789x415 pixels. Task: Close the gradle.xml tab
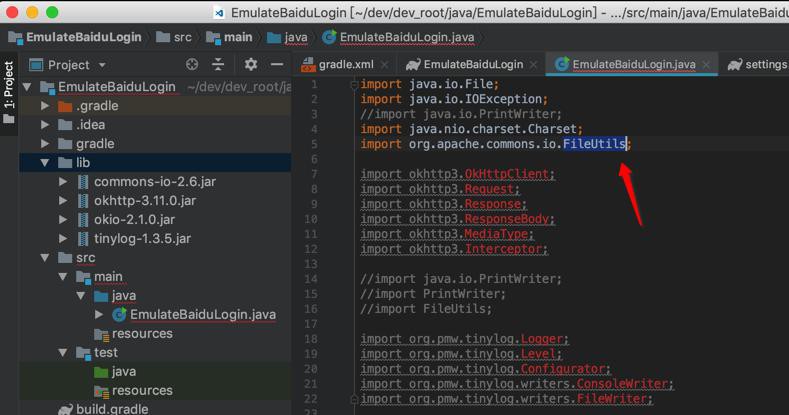(384, 64)
